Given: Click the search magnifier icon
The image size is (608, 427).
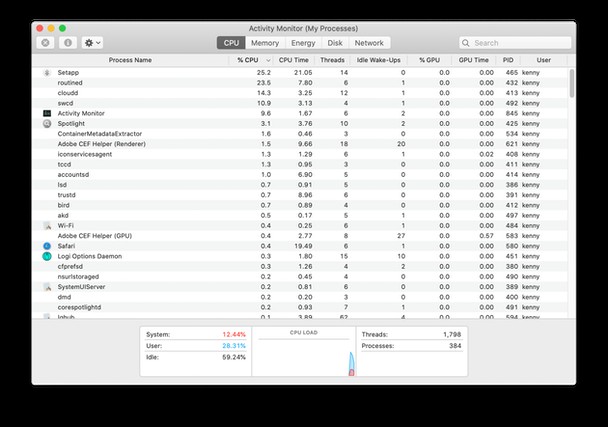Looking at the screenshot, I should click(466, 43).
